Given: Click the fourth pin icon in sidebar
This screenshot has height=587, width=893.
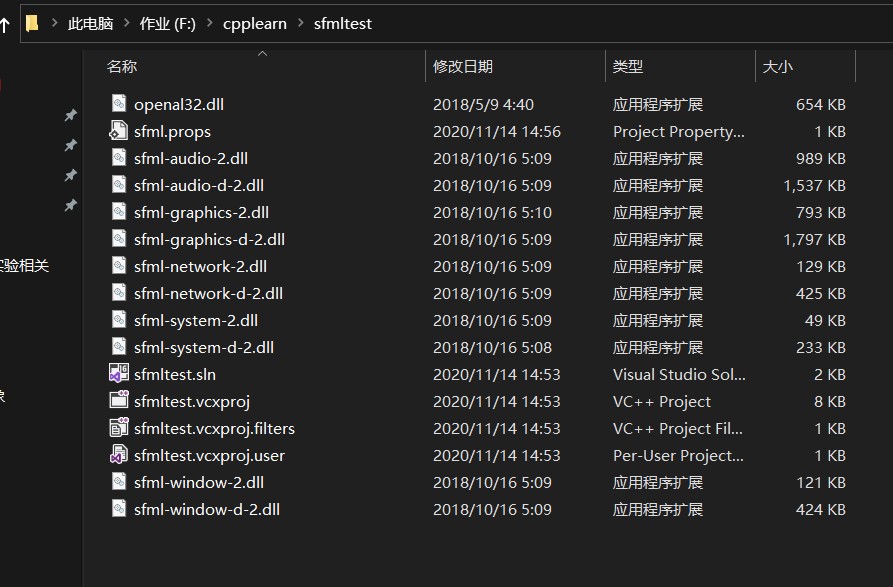Looking at the screenshot, I should (70, 204).
